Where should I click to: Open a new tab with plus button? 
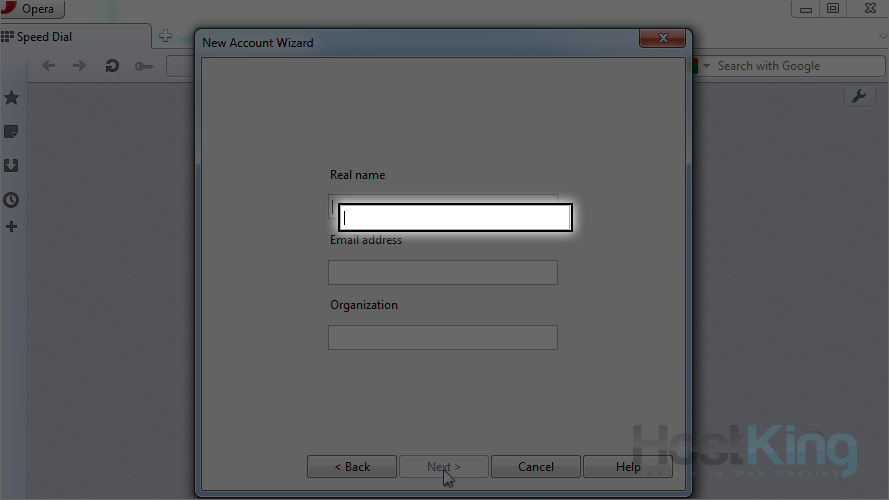click(x=166, y=37)
